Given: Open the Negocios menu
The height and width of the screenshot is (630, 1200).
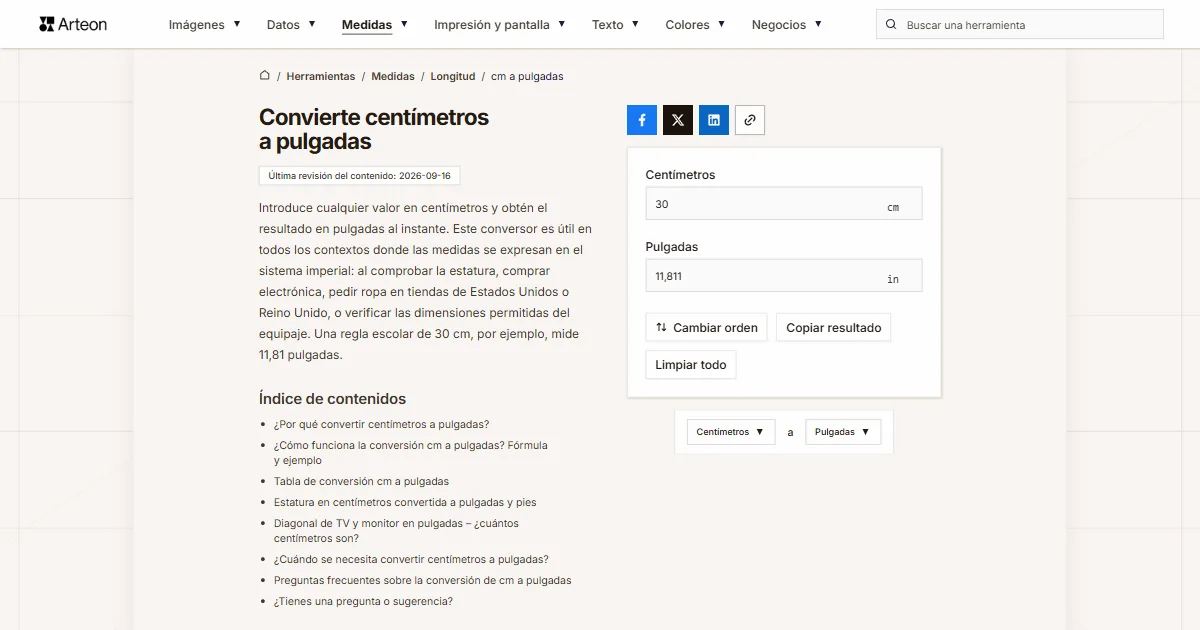Looking at the screenshot, I should click(787, 24).
